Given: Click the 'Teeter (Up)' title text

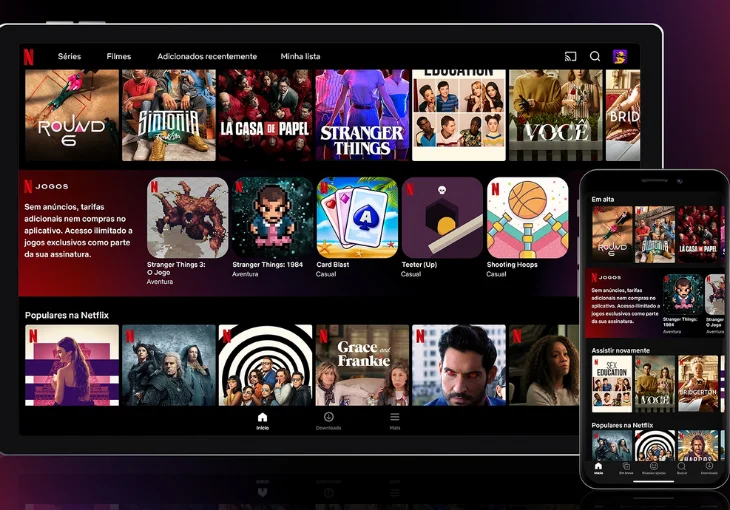Looking at the screenshot, I should pyautogui.click(x=419, y=265).
